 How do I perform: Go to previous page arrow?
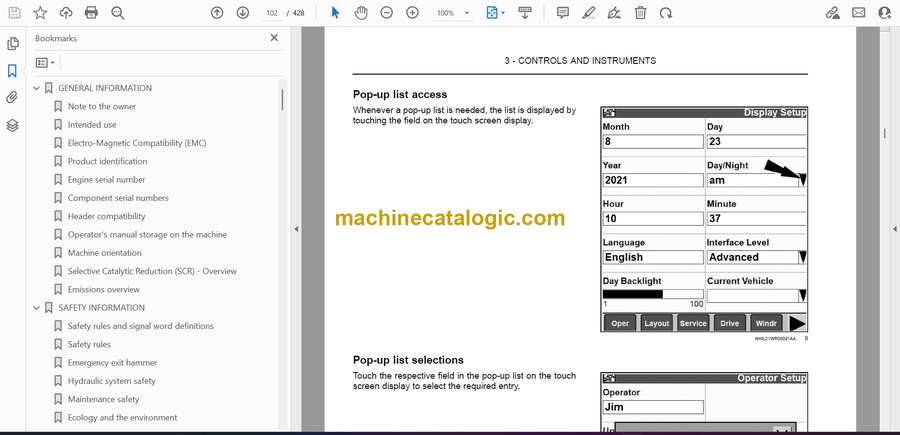217,13
